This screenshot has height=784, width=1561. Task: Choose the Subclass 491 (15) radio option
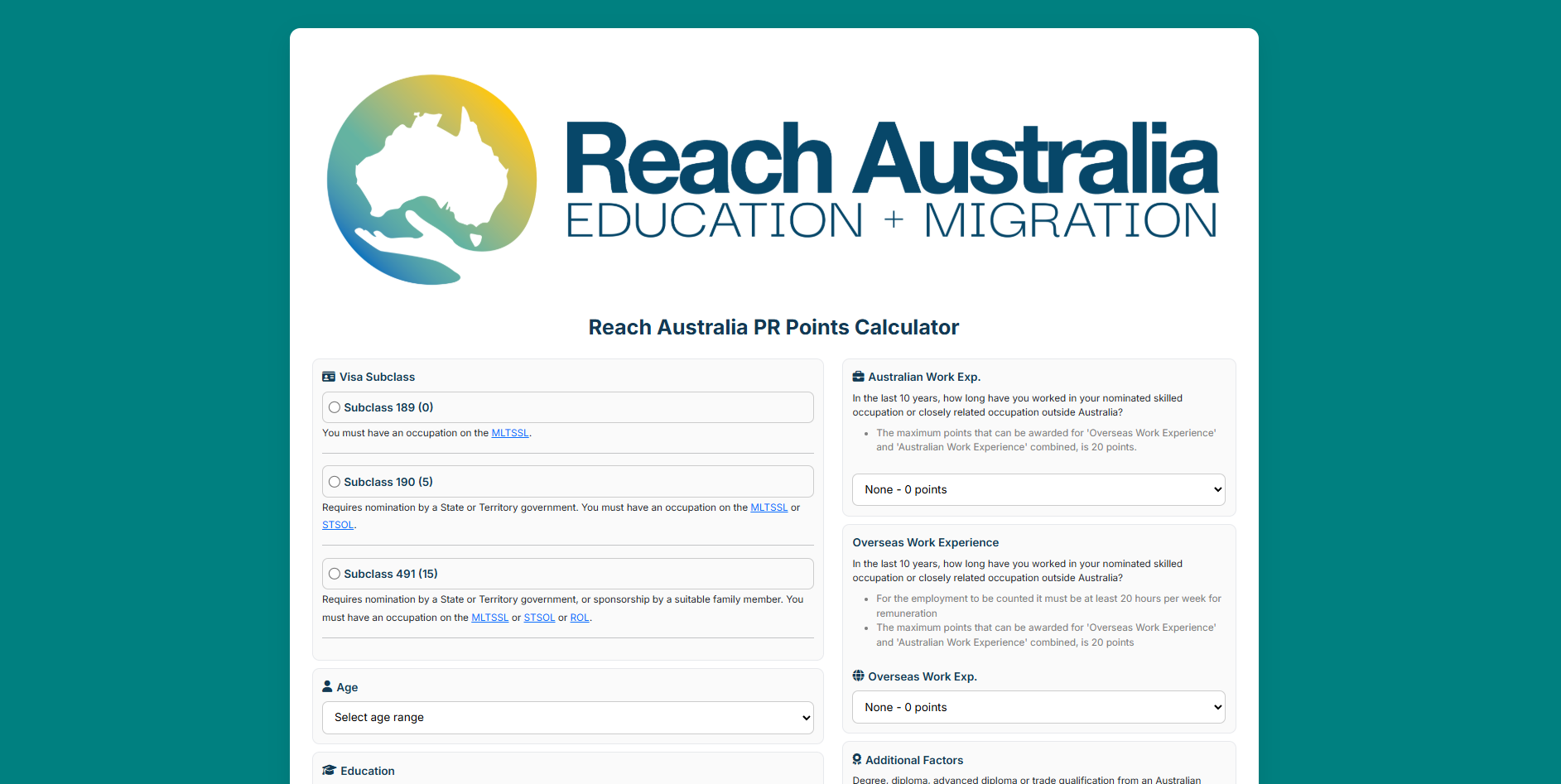pyautogui.click(x=335, y=574)
